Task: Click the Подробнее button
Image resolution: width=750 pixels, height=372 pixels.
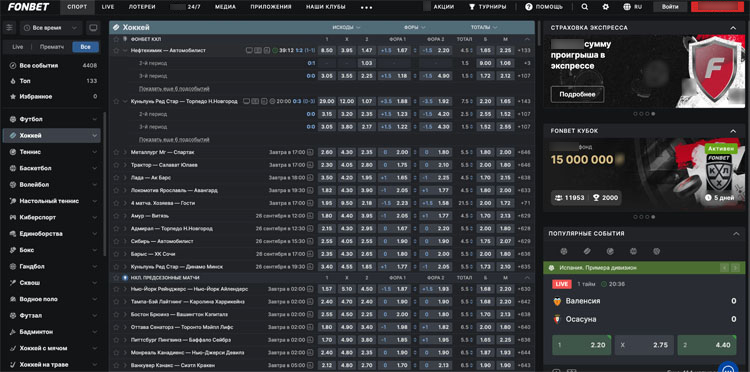Action: (x=577, y=94)
